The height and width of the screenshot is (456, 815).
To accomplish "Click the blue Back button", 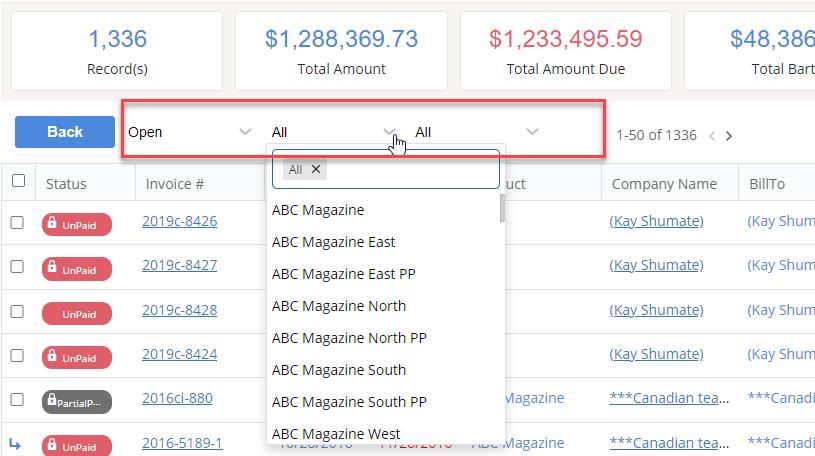I will pyautogui.click(x=65, y=132).
